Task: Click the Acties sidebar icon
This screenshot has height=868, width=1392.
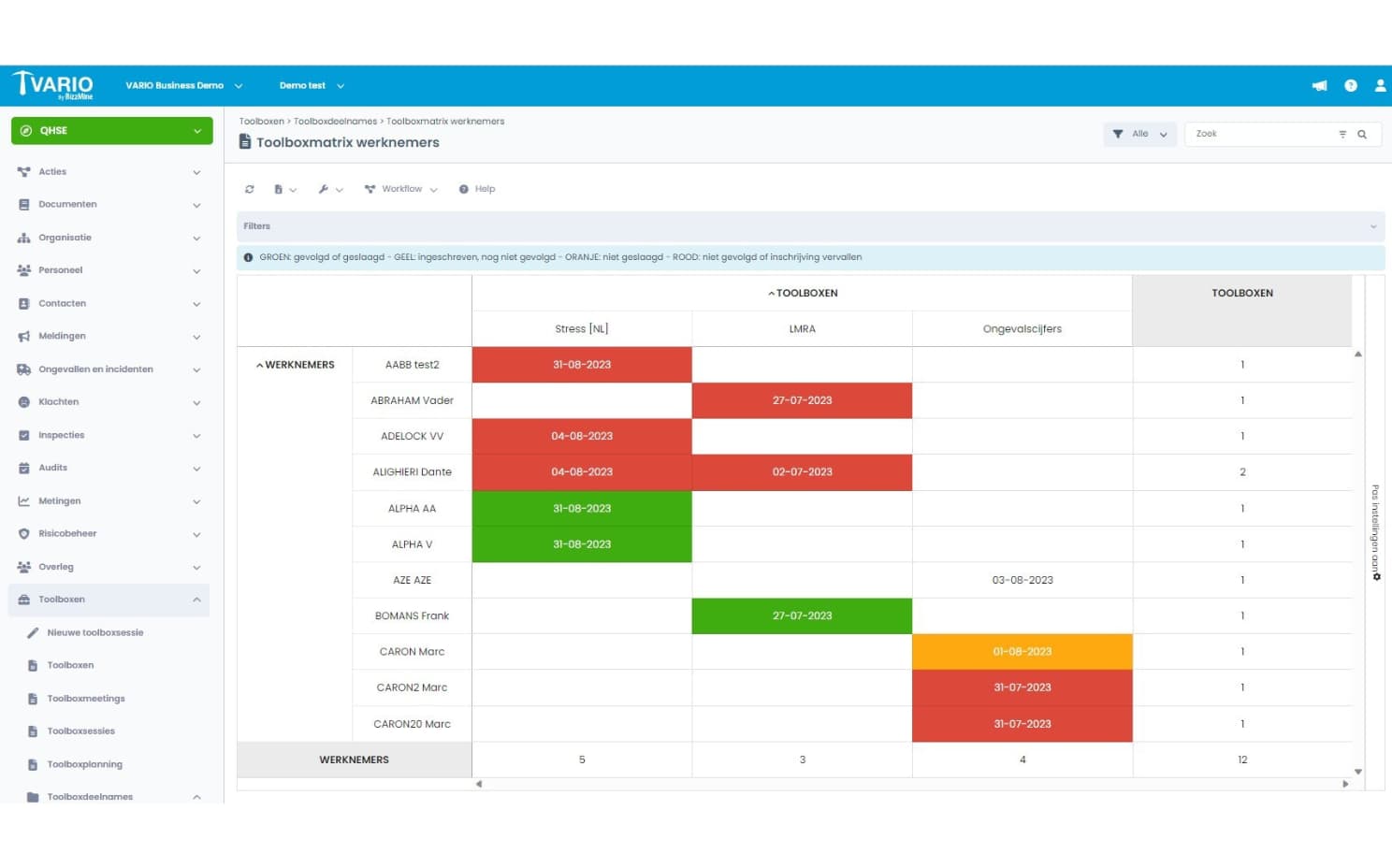Action: point(24,172)
